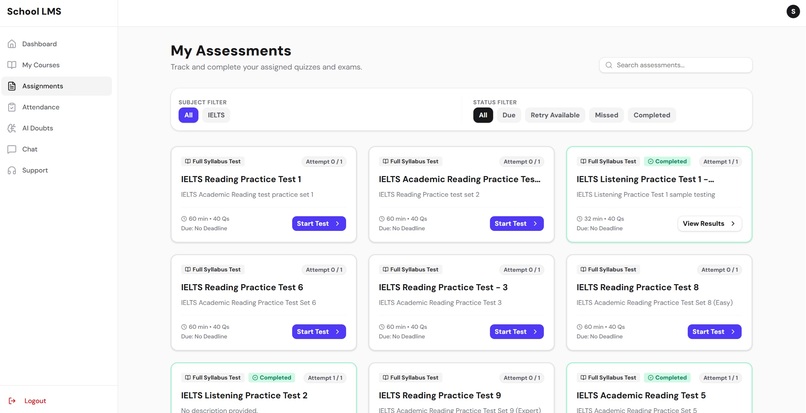This screenshot has width=806, height=413.
Task: Start IELTS Reading Practice Test 8
Action: click(x=715, y=332)
